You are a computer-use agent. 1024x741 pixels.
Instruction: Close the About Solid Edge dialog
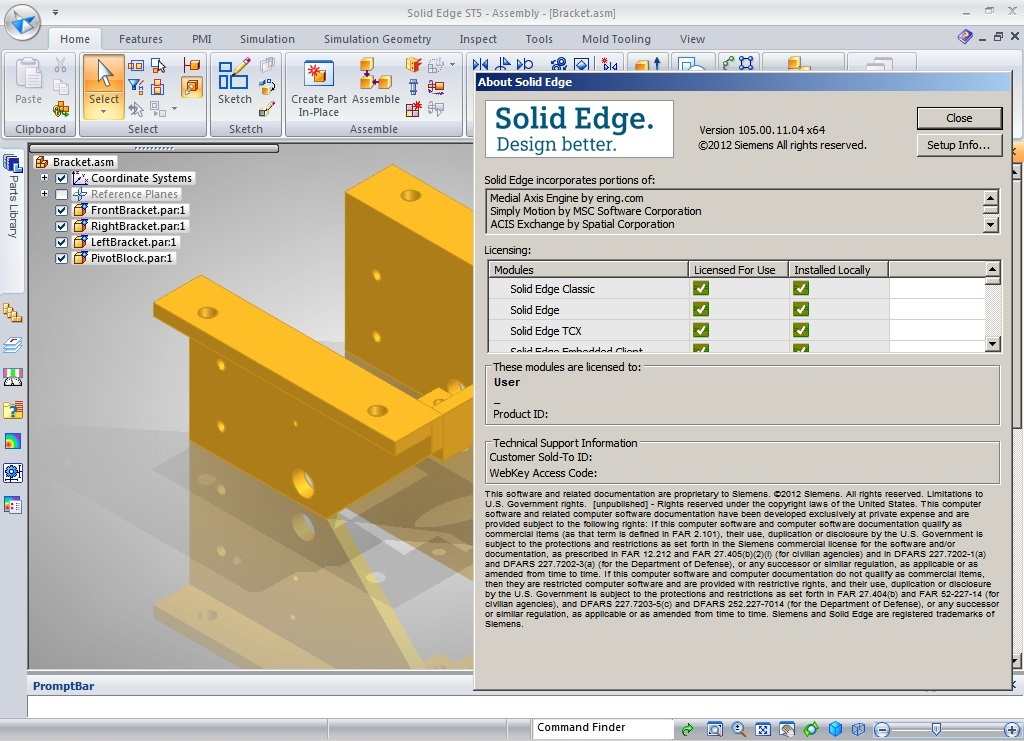click(x=959, y=118)
